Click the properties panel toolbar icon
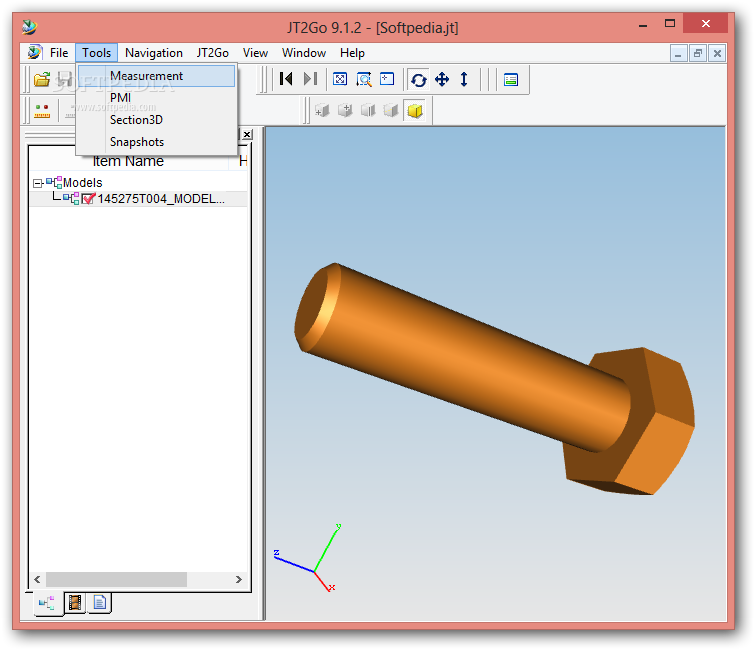This screenshot has height=650, width=755. 510,79
